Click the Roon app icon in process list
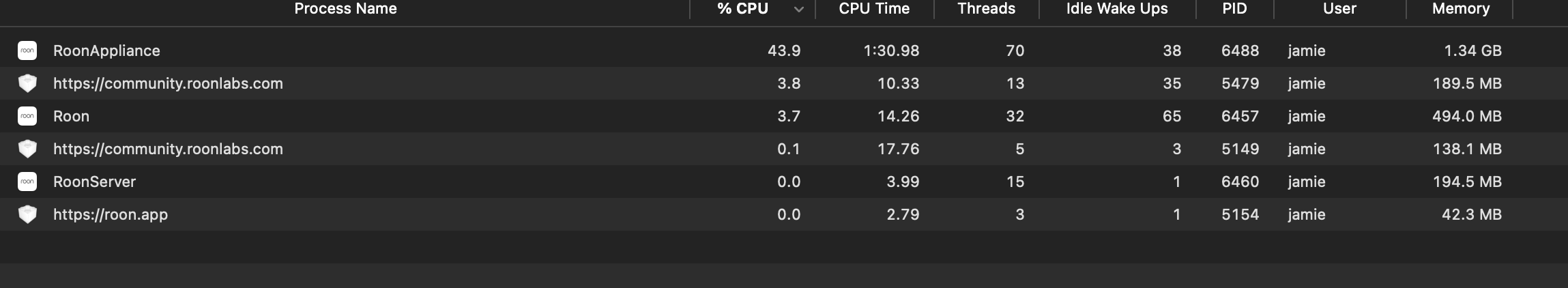Image resolution: width=1568 pixels, height=288 pixels. point(27,116)
